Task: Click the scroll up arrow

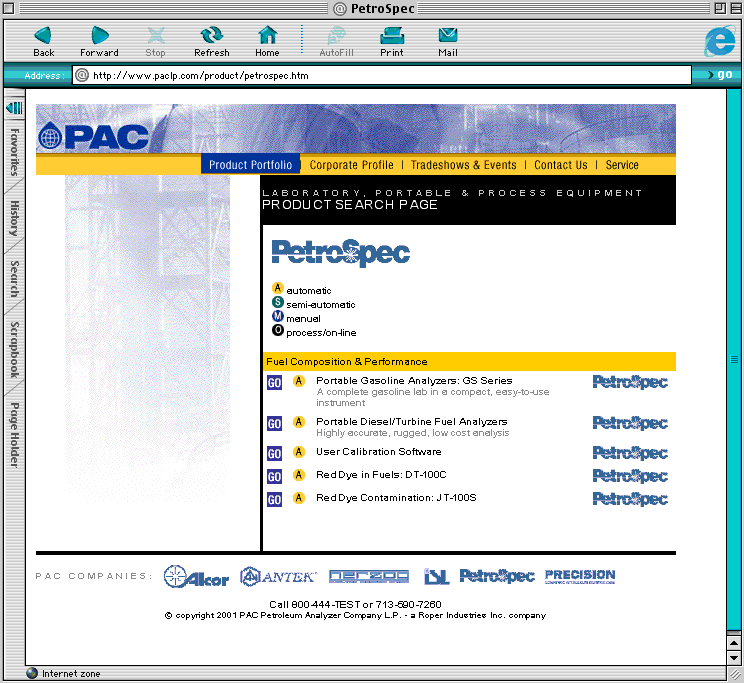Action: point(734,643)
